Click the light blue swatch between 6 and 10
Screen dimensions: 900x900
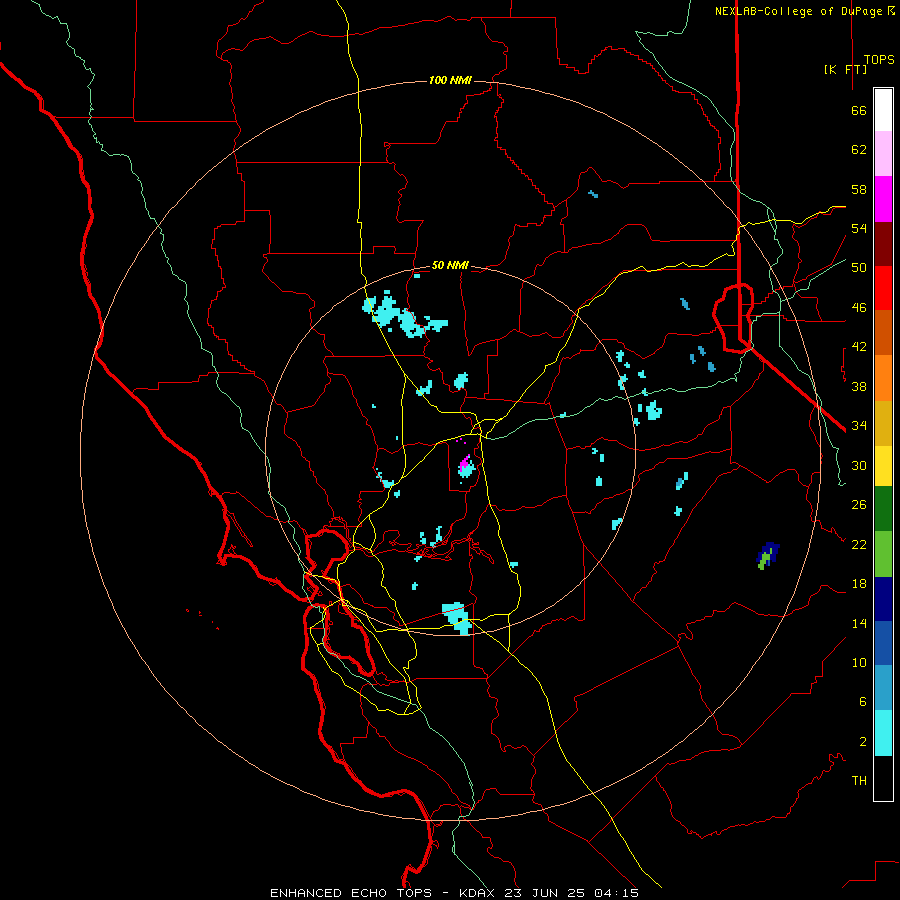pos(883,688)
